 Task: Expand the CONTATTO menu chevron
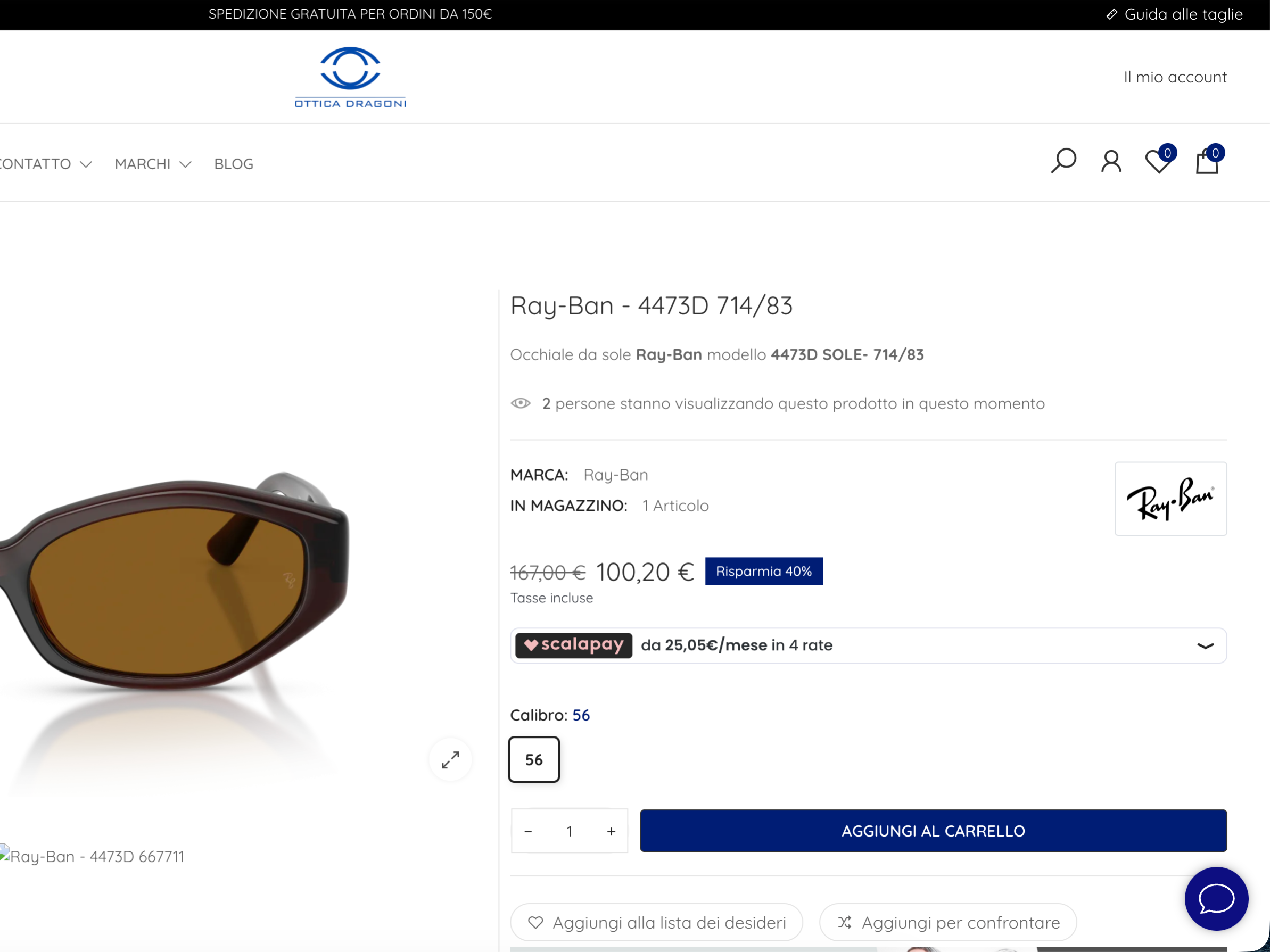pyautogui.click(x=86, y=164)
